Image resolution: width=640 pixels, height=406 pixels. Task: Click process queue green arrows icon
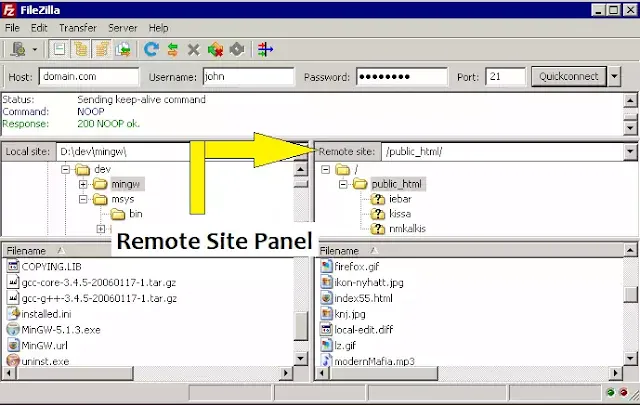pyautogui.click(x=173, y=49)
